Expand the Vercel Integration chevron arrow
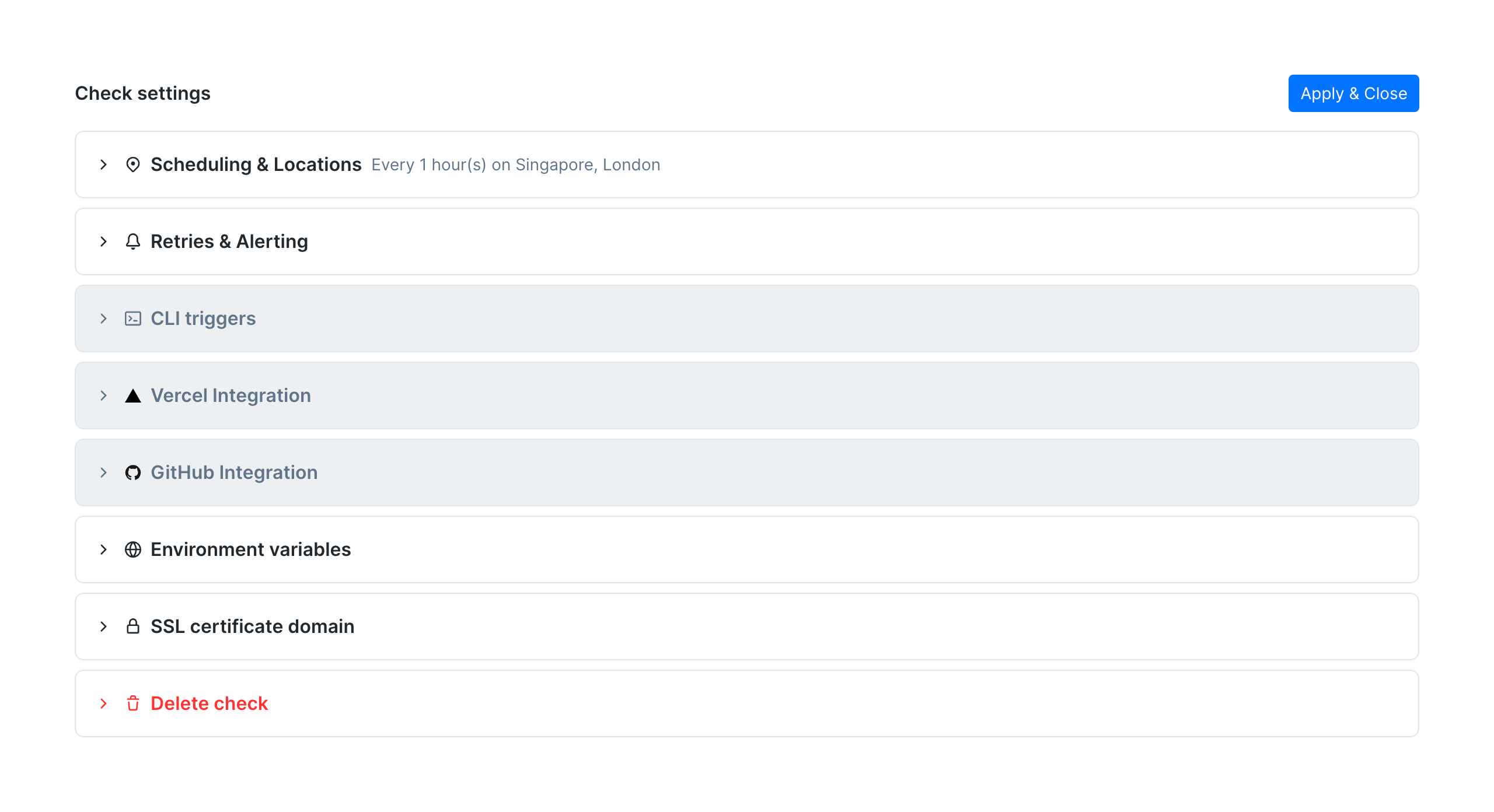The width and height of the screenshot is (1494, 812). (x=103, y=395)
